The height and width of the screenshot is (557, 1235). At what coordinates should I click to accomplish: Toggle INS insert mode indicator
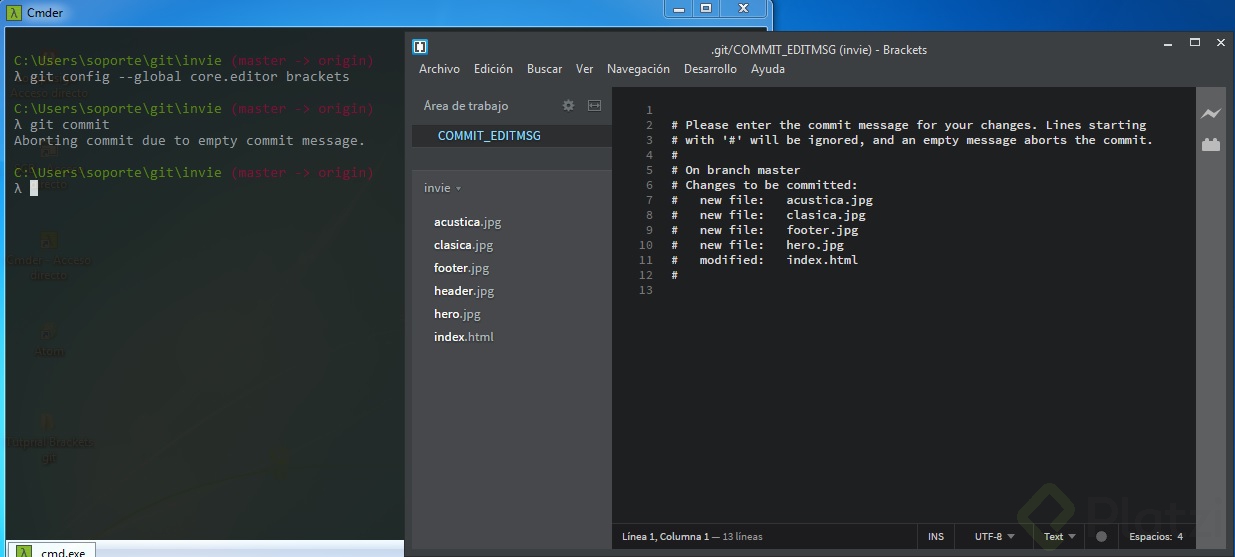click(936, 537)
